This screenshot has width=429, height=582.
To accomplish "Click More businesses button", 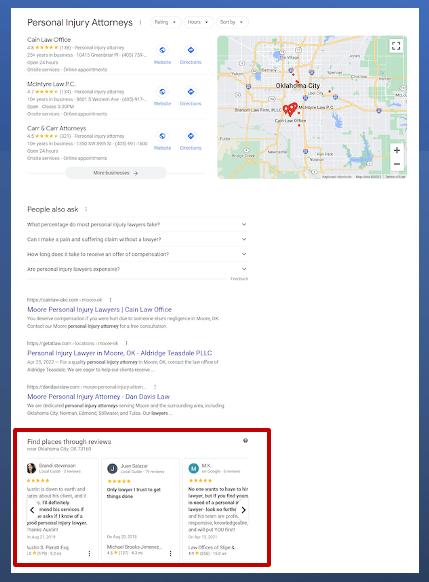I will click(116, 173).
